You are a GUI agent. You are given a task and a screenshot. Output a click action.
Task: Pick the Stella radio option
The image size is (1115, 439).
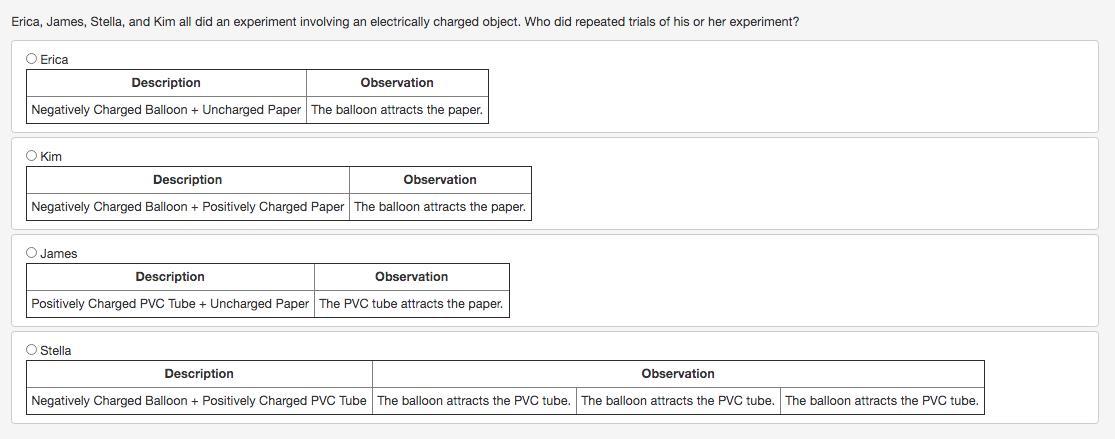point(32,350)
